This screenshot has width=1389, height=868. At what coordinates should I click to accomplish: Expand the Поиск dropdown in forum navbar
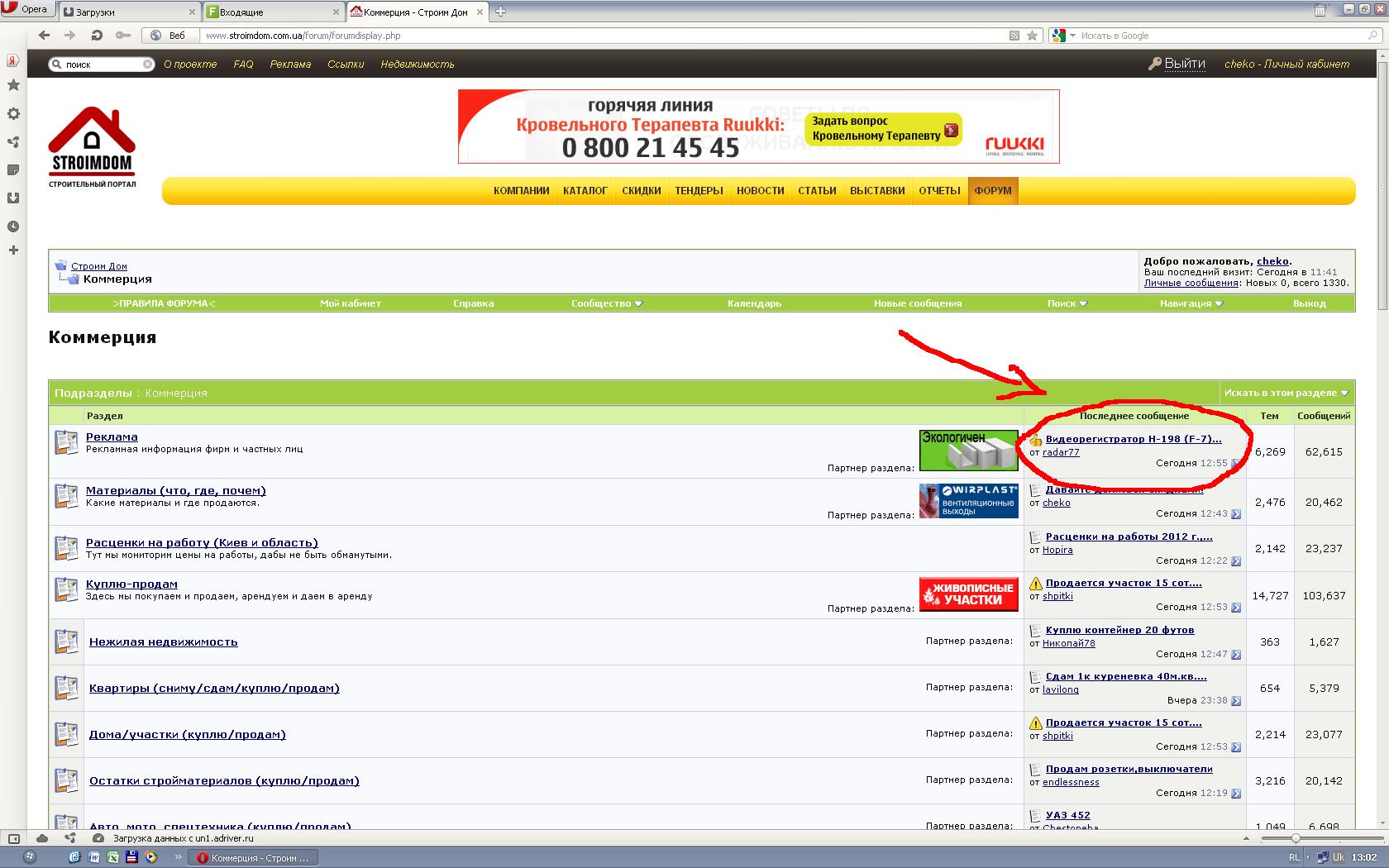click(x=1067, y=303)
